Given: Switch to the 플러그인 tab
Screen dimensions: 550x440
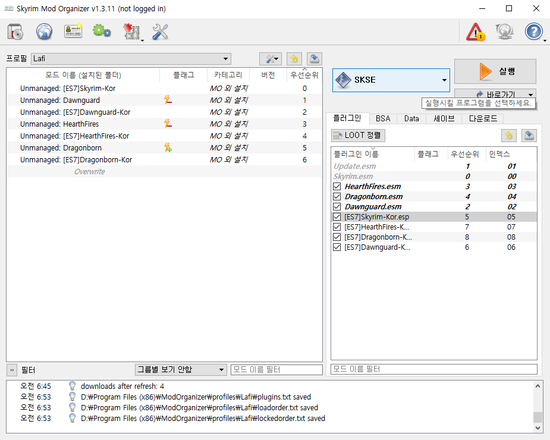Looking at the screenshot, I should pos(347,118).
